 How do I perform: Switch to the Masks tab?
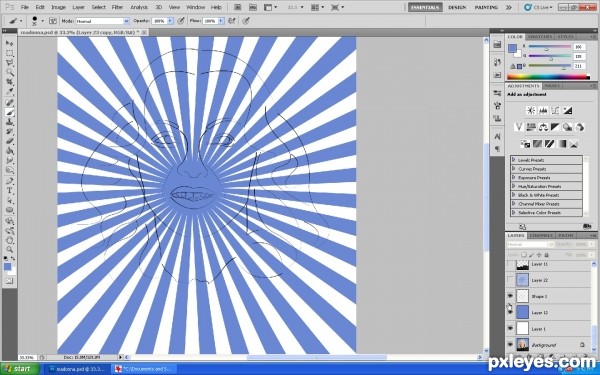552,86
